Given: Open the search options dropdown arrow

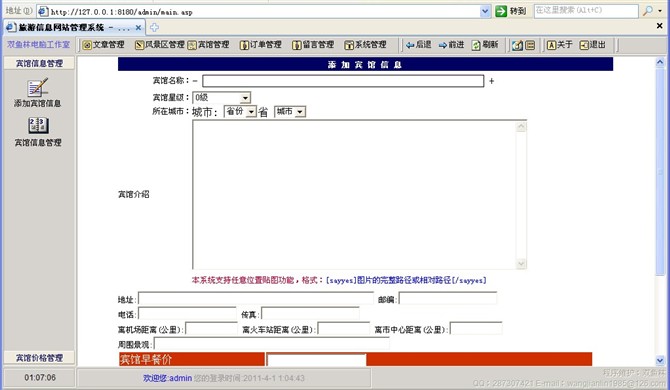Looking at the screenshot, I should click(660, 11).
